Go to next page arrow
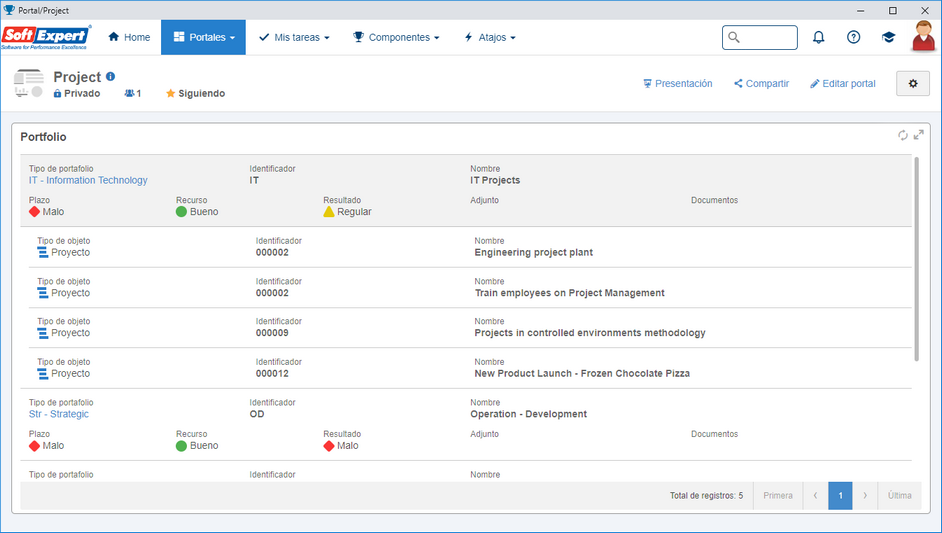The height and width of the screenshot is (533, 942). click(865, 496)
